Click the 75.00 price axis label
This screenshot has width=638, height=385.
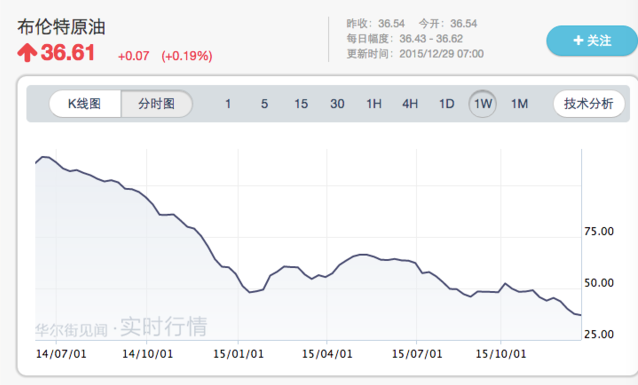click(x=599, y=232)
